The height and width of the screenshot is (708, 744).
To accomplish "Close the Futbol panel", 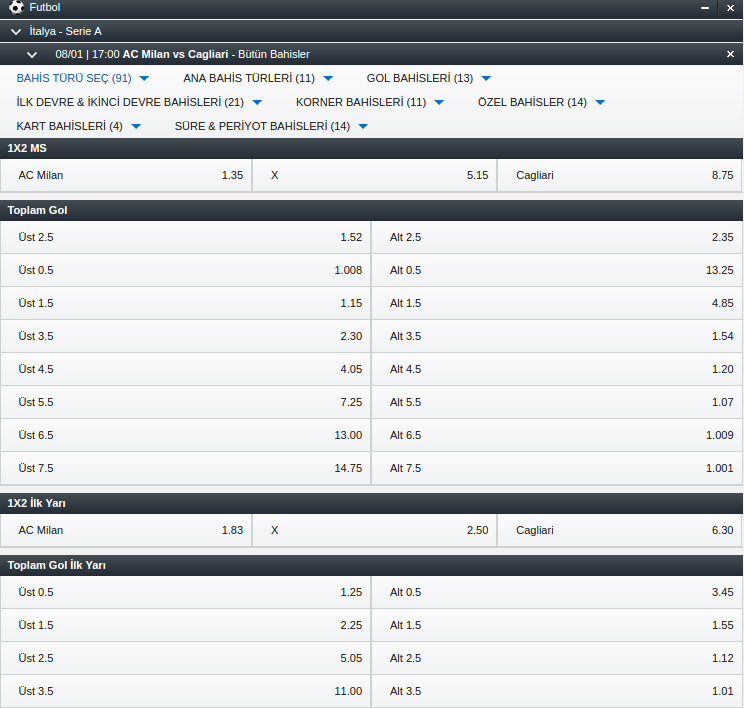I will tap(730, 8).
